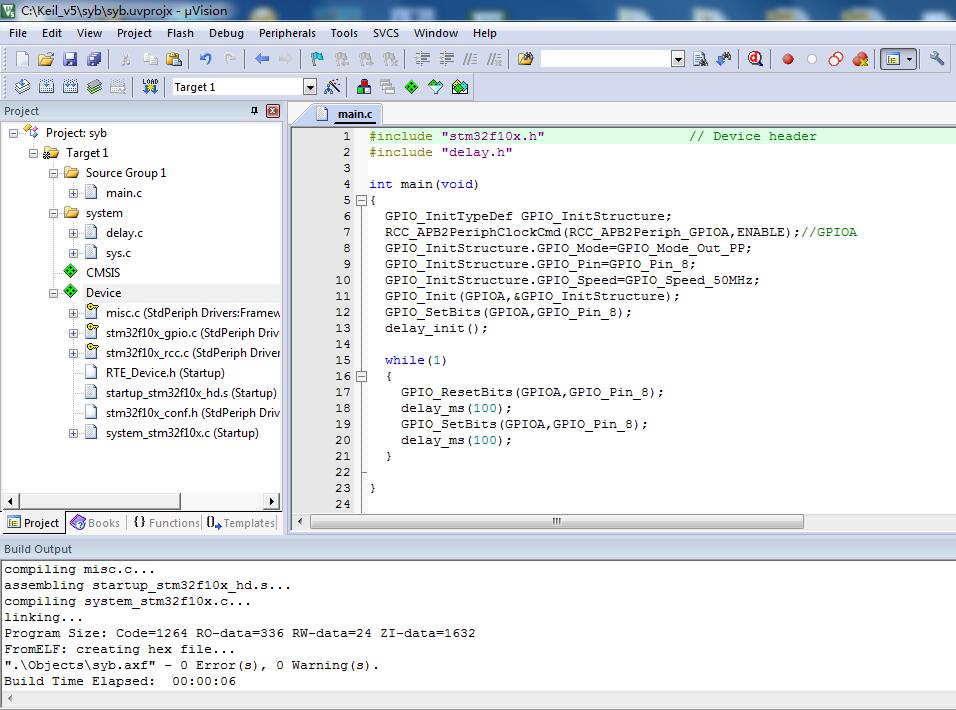Screen dimensions: 956x710
Task: Start or stop the debug session
Action: click(755, 59)
